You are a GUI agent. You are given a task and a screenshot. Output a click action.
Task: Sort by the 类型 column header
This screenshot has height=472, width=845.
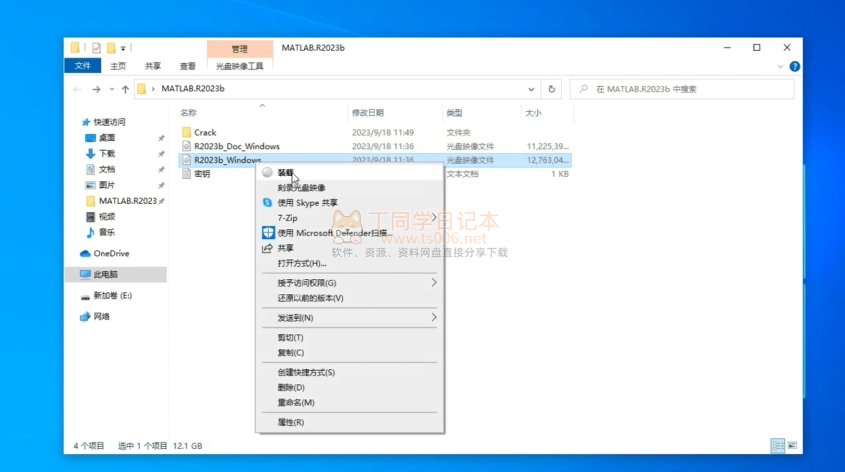454,113
